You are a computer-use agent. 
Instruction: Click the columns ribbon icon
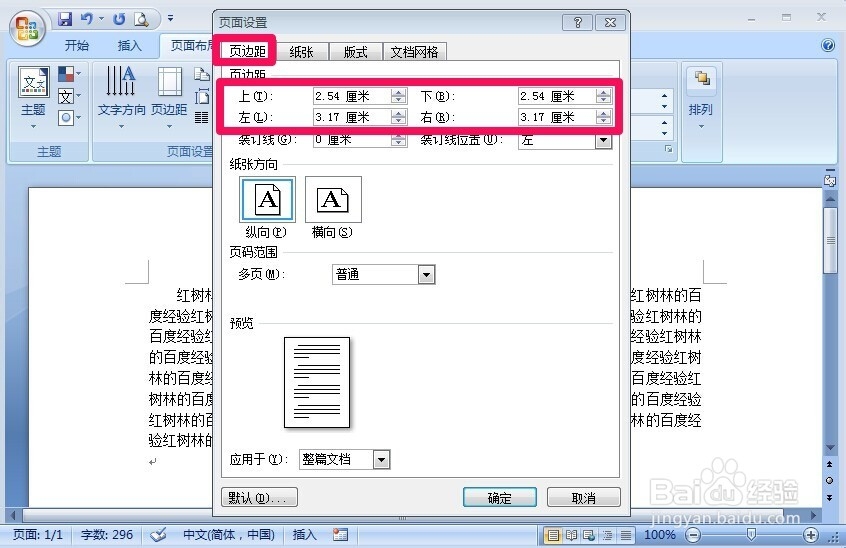click(x=202, y=117)
